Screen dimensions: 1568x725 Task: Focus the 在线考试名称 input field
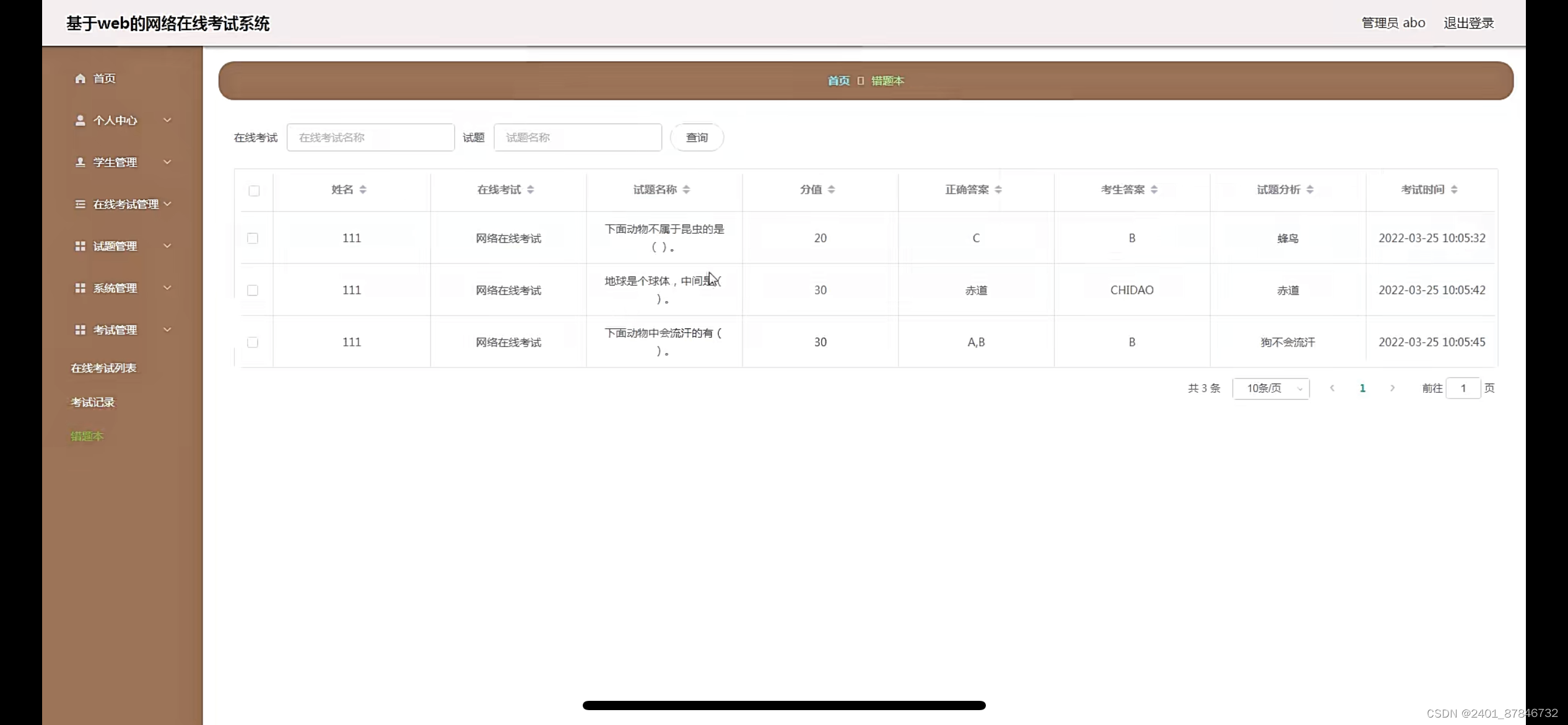click(370, 138)
